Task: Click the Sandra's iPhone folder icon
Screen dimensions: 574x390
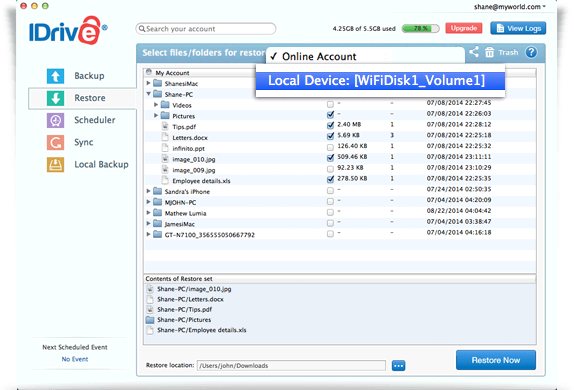Action: 157,191
